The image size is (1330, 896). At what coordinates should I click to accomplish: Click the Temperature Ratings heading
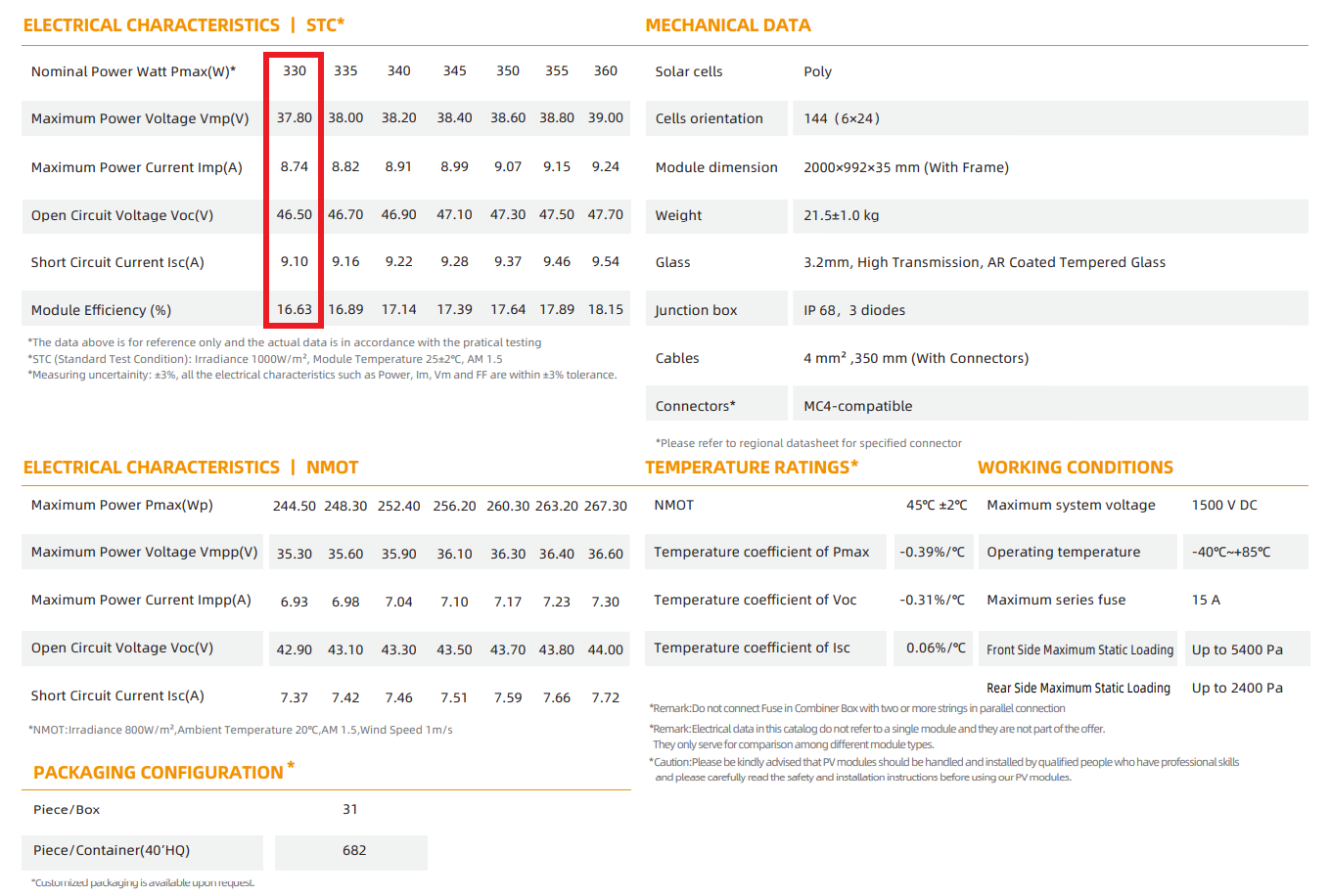tap(751, 468)
